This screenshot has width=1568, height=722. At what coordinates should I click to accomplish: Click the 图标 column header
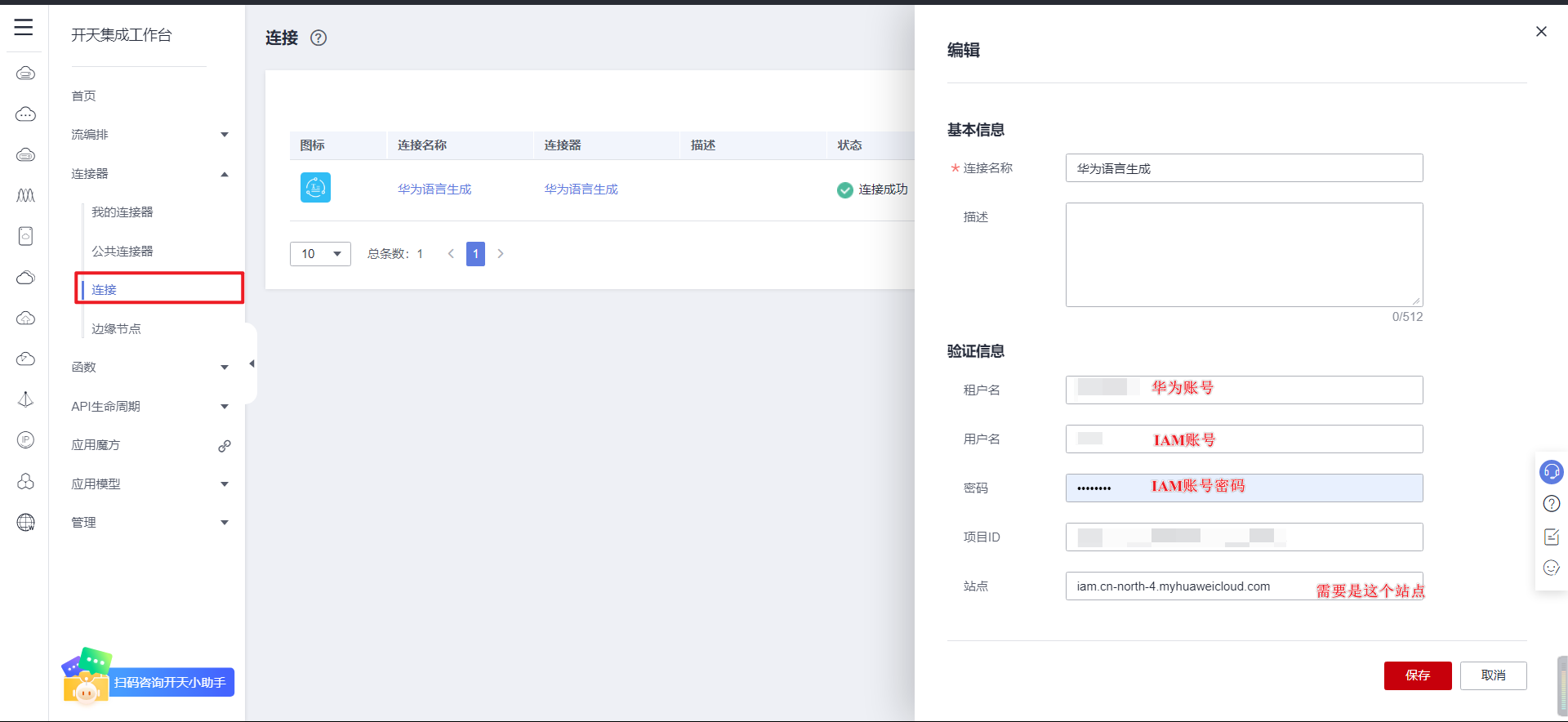(313, 145)
